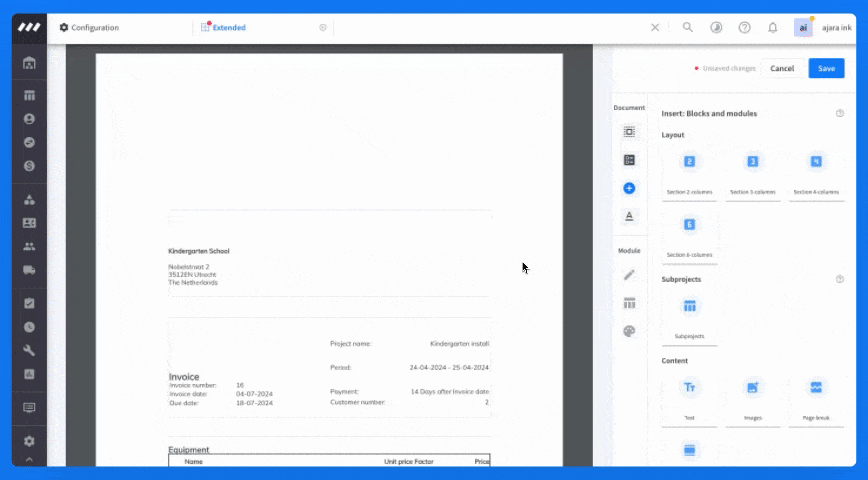
Task: Switch to the Extended tab
Action: [x=228, y=28]
